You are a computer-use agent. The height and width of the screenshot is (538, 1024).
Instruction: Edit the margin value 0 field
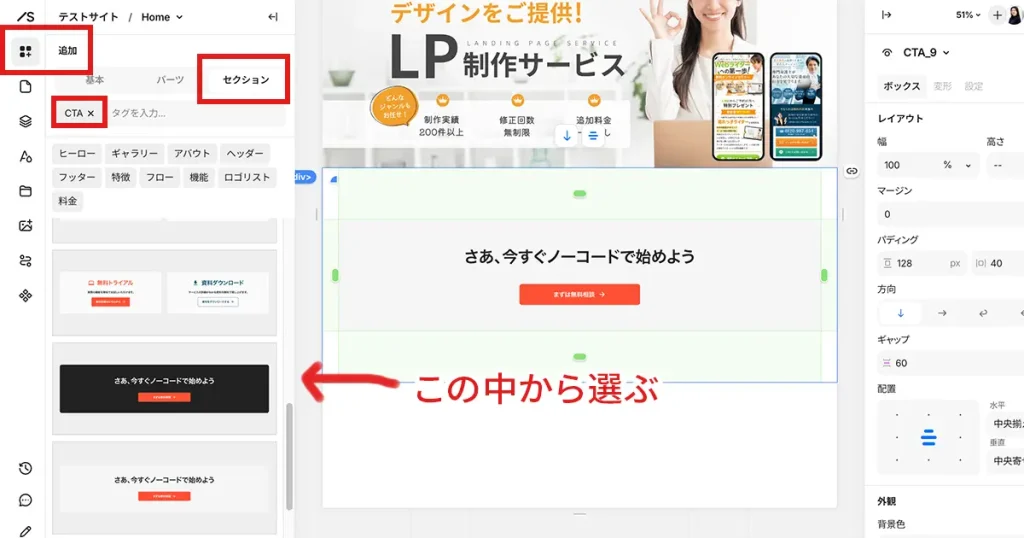pos(950,214)
